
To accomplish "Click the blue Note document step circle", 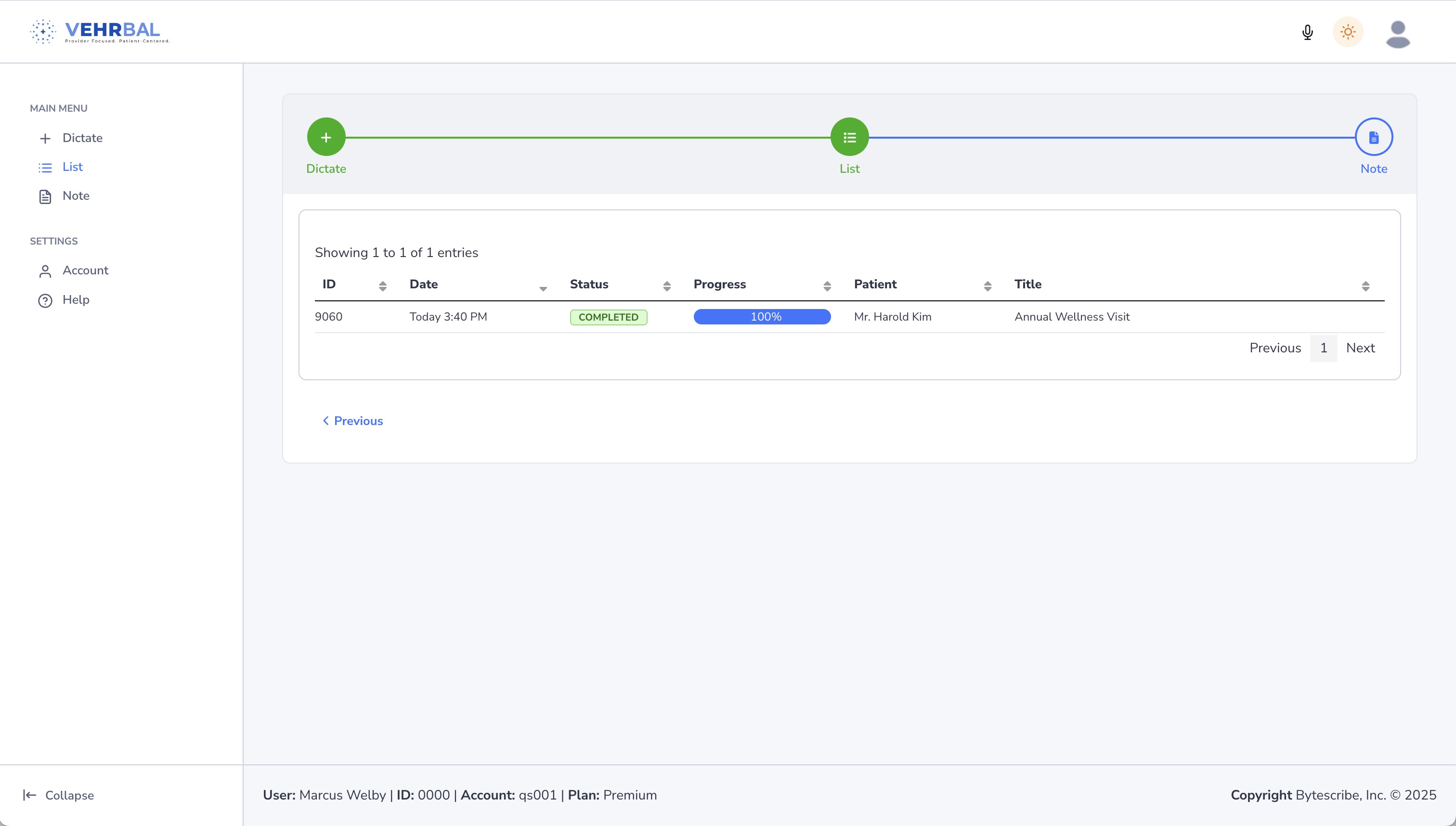I will click(x=1373, y=137).
